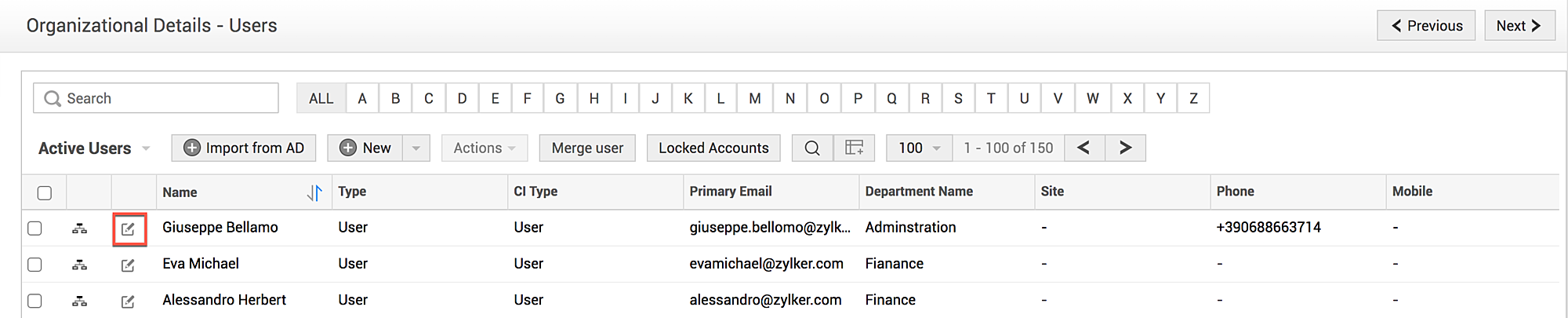This screenshot has width=1568, height=318.
Task: Sort users by Name column arrows
Action: point(314,192)
